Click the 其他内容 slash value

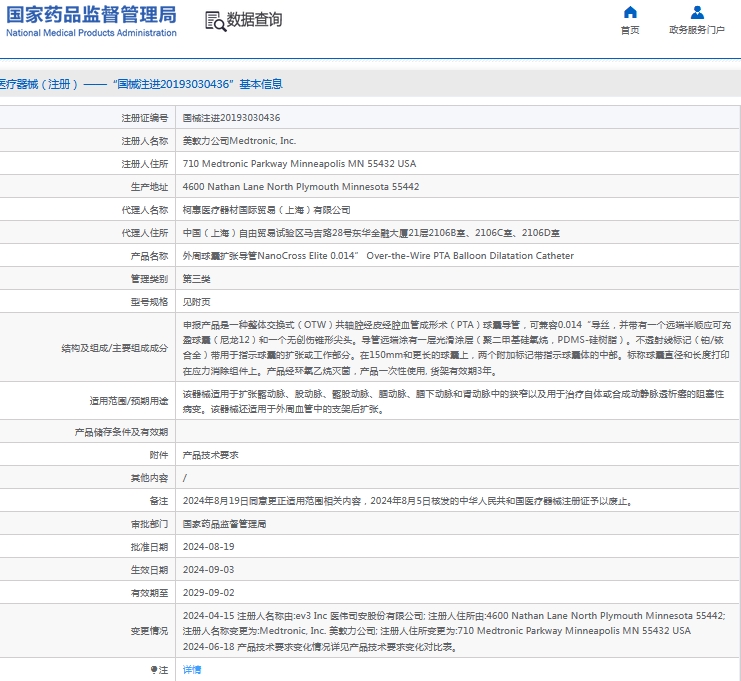click(x=185, y=478)
